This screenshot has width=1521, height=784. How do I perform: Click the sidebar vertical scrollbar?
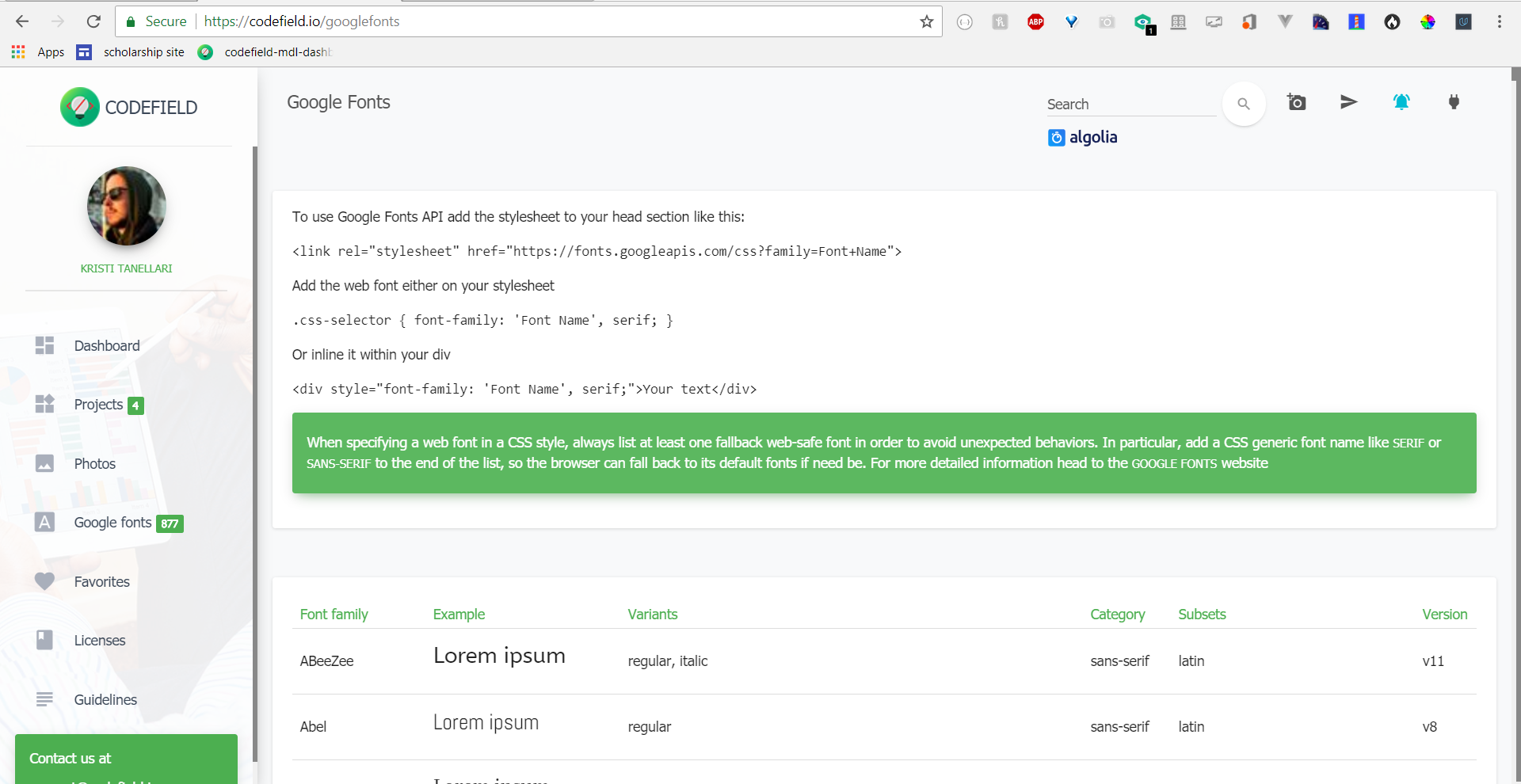click(x=255, y=454)
